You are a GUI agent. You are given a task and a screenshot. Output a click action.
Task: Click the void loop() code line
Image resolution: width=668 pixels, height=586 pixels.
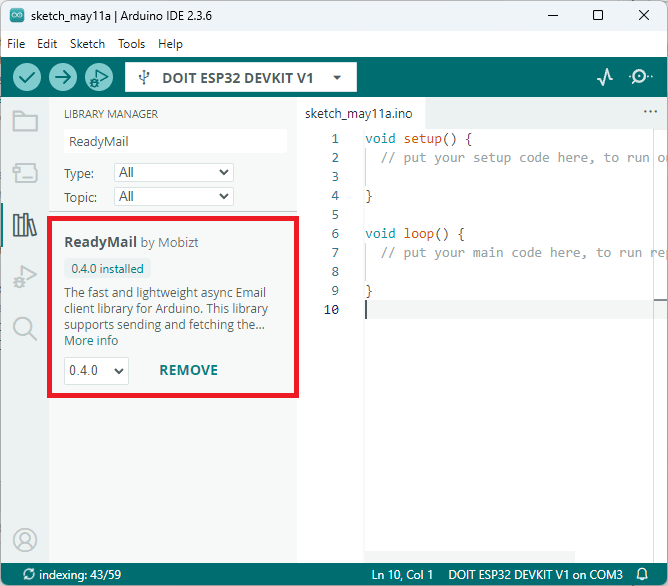pos(415,234)
